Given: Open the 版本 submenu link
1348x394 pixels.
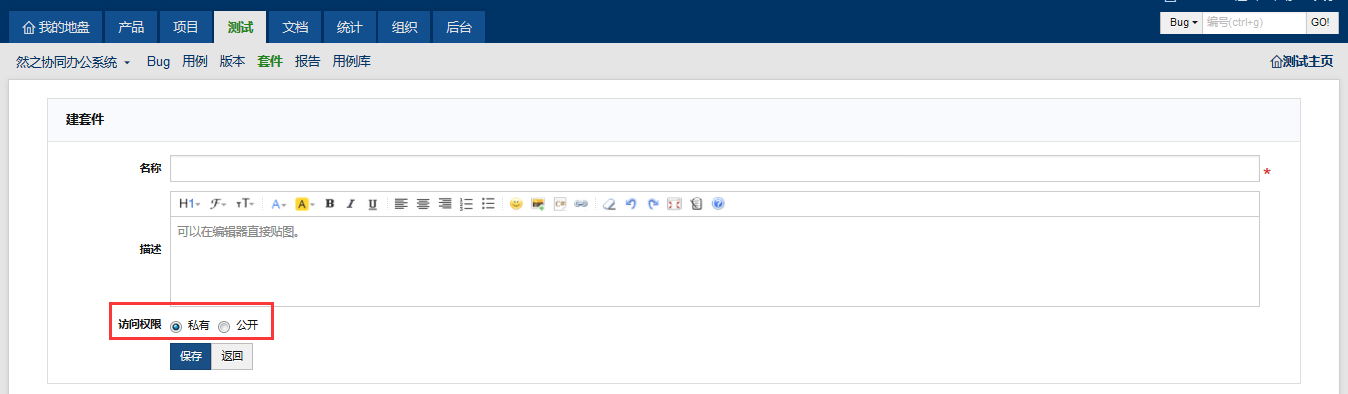Looking at the screenshot, I should pos(232,62).
